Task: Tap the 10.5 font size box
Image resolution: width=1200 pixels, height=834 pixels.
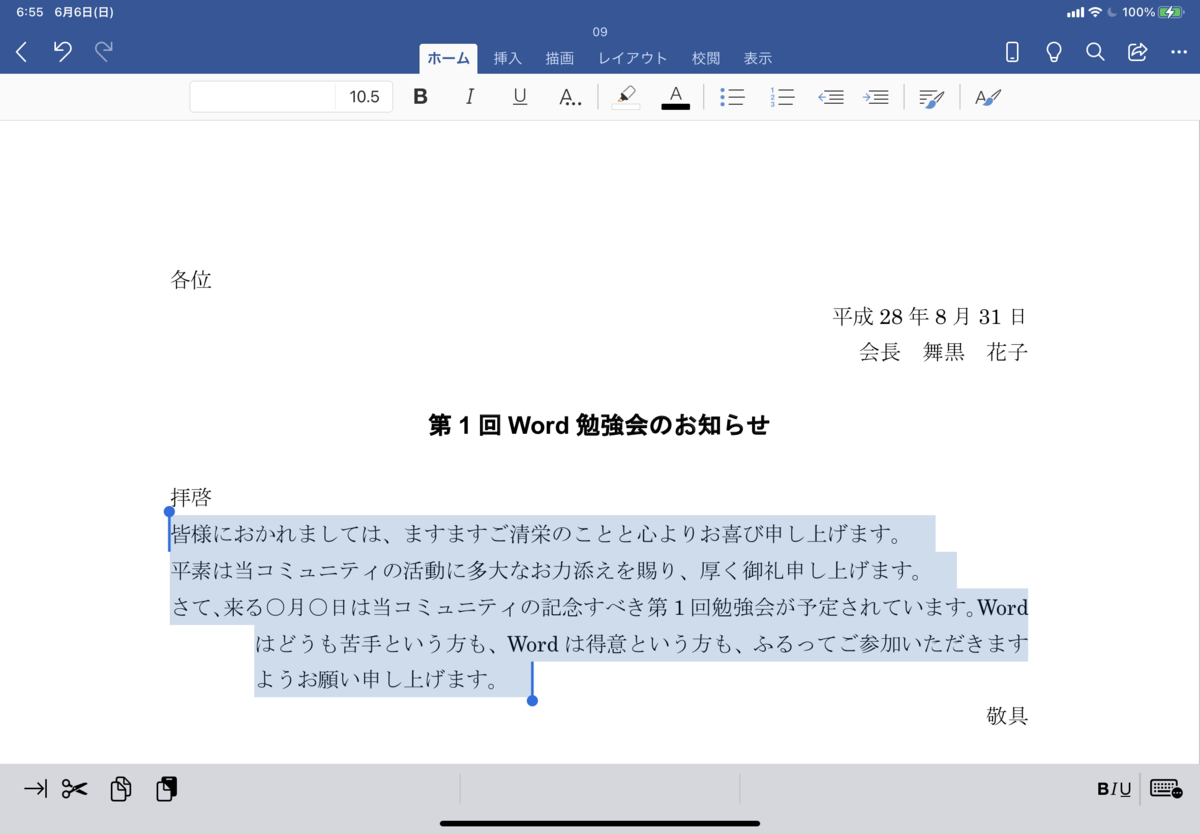Action: [364, 97]
